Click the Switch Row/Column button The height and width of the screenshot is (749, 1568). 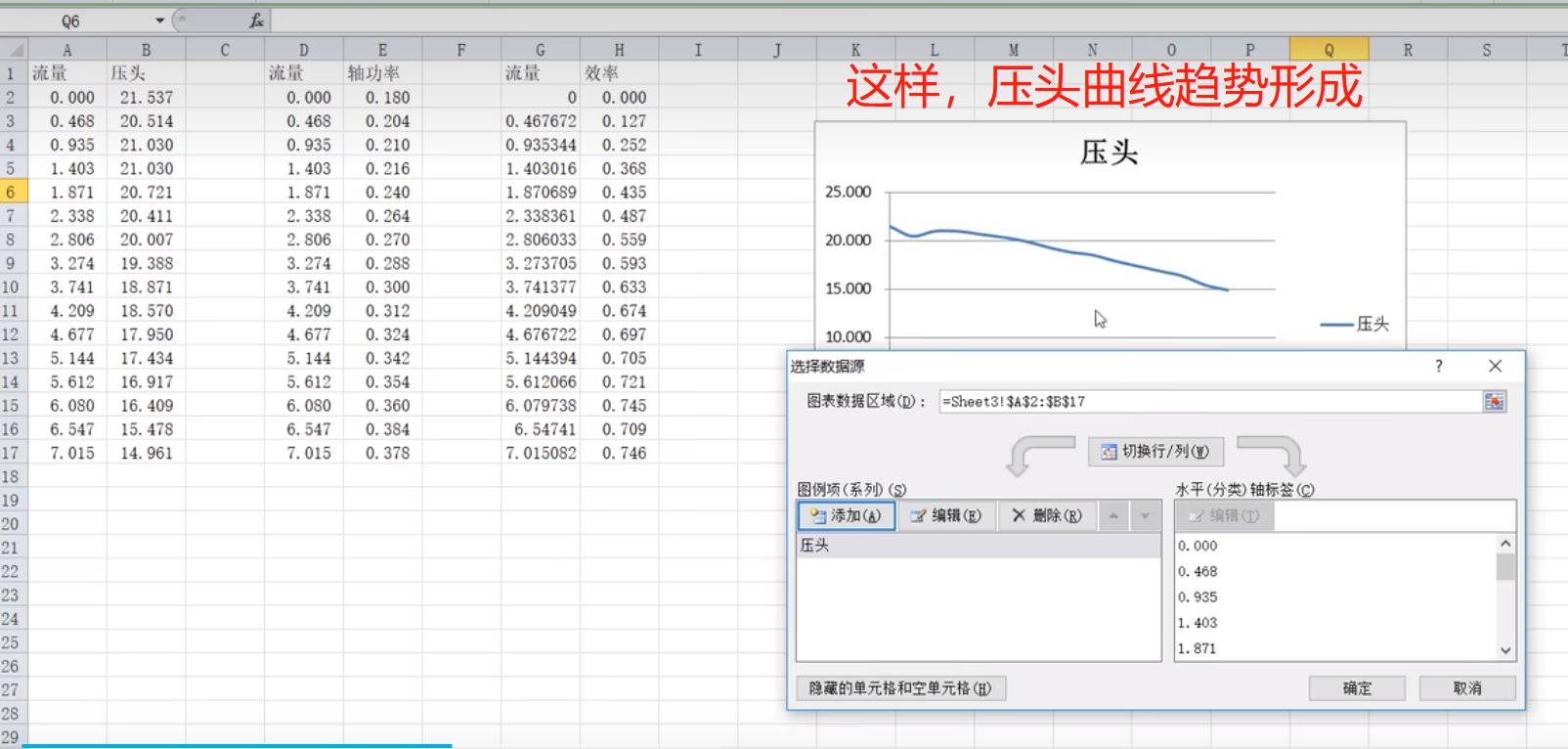[1154, 451]
